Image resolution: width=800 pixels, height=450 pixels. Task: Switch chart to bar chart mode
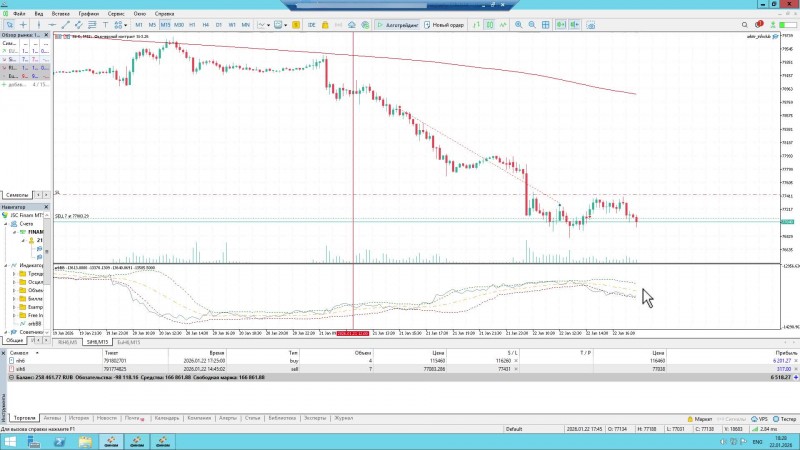click(x=476, y=24)
